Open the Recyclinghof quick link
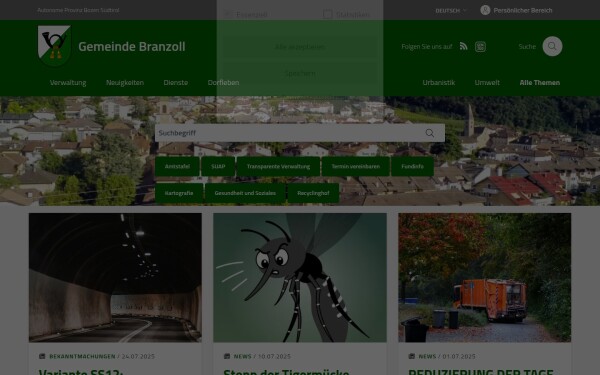 point(313,193)
